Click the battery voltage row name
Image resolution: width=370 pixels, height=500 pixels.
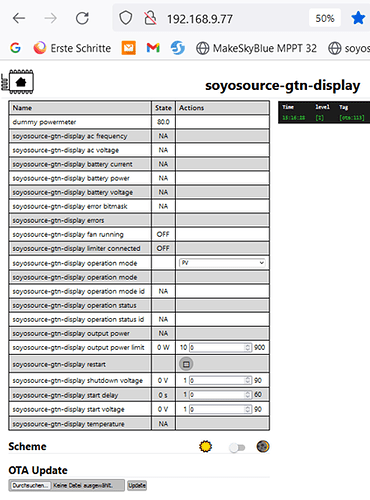point(73,192)
